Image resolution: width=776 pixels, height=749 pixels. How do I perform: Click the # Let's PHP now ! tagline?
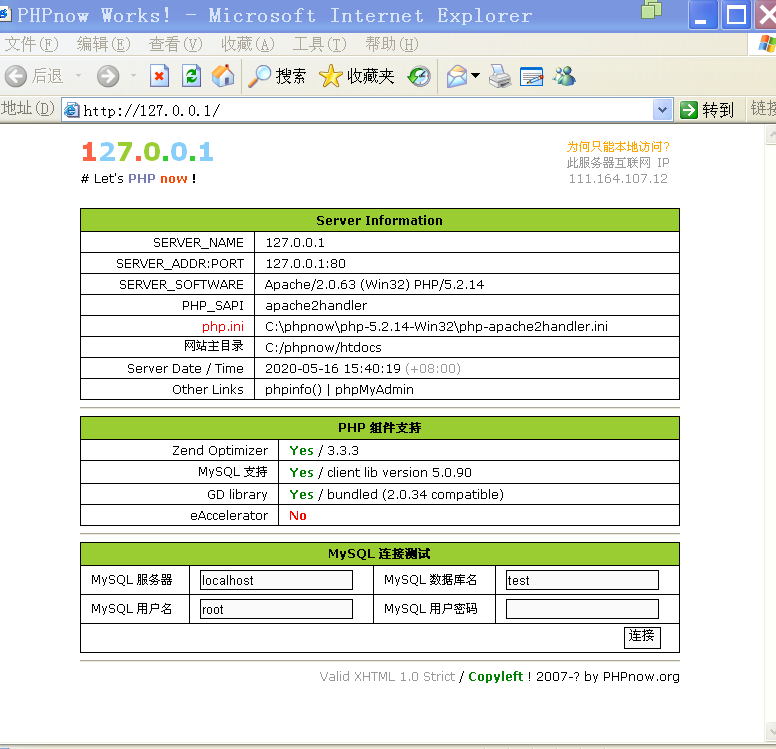point(139,179)
